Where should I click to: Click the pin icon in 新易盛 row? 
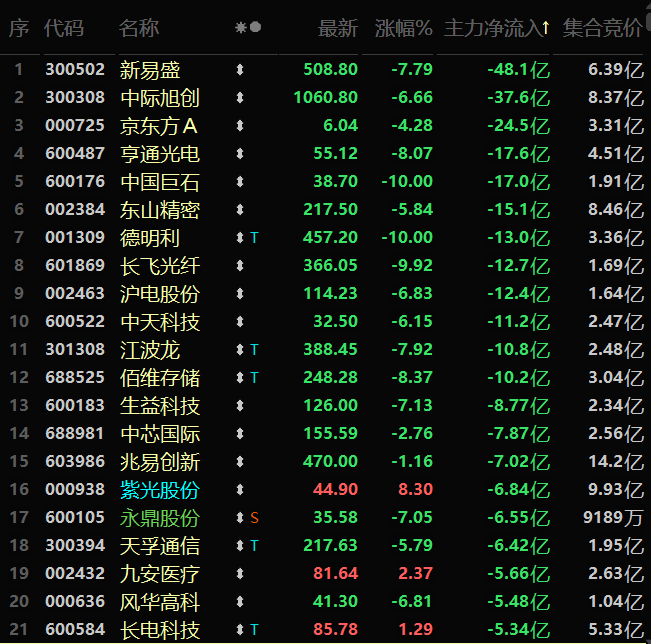240,69
